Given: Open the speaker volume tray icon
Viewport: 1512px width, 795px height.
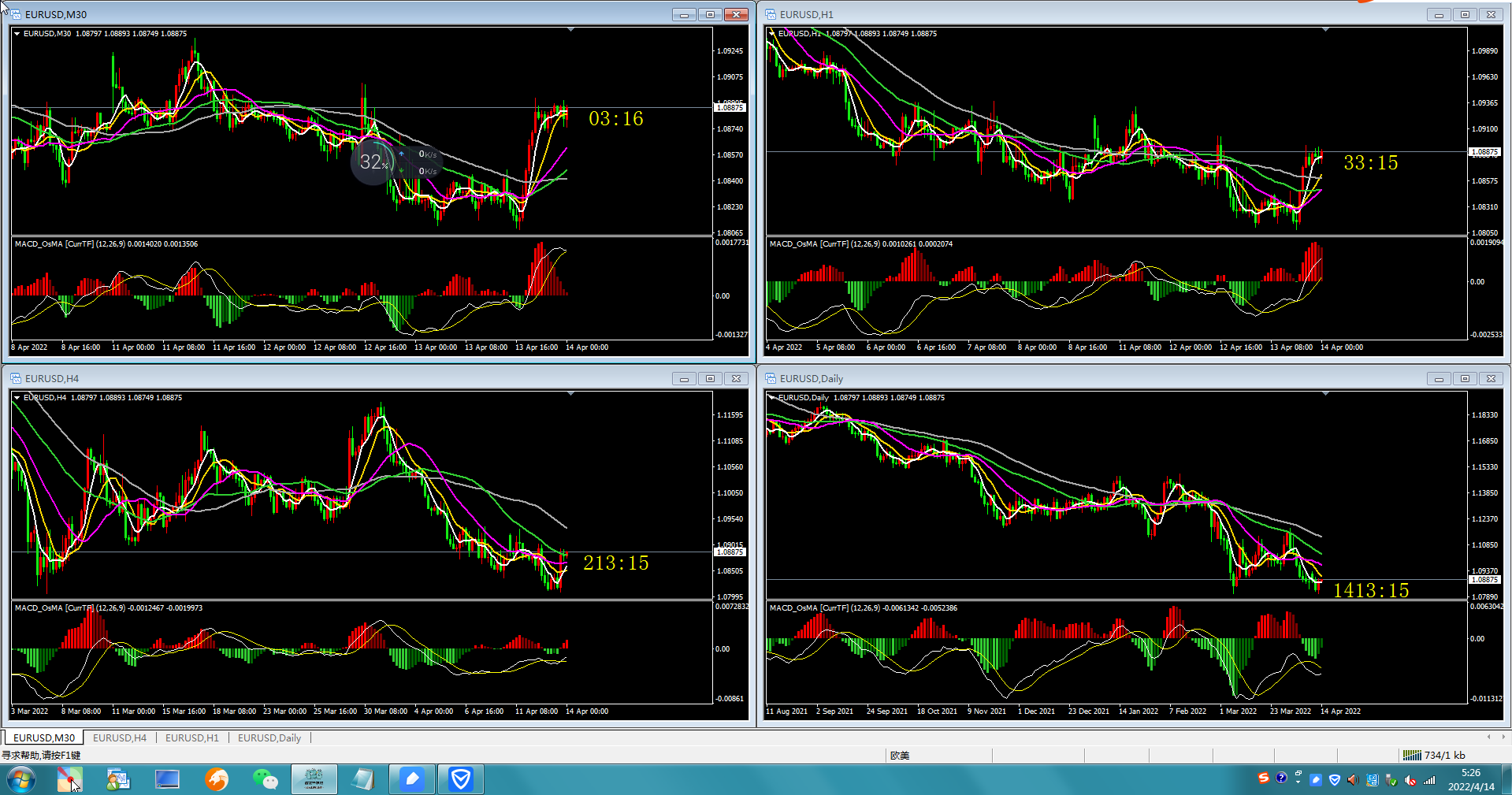Looking at the screenshot, I should (1353, 780).
